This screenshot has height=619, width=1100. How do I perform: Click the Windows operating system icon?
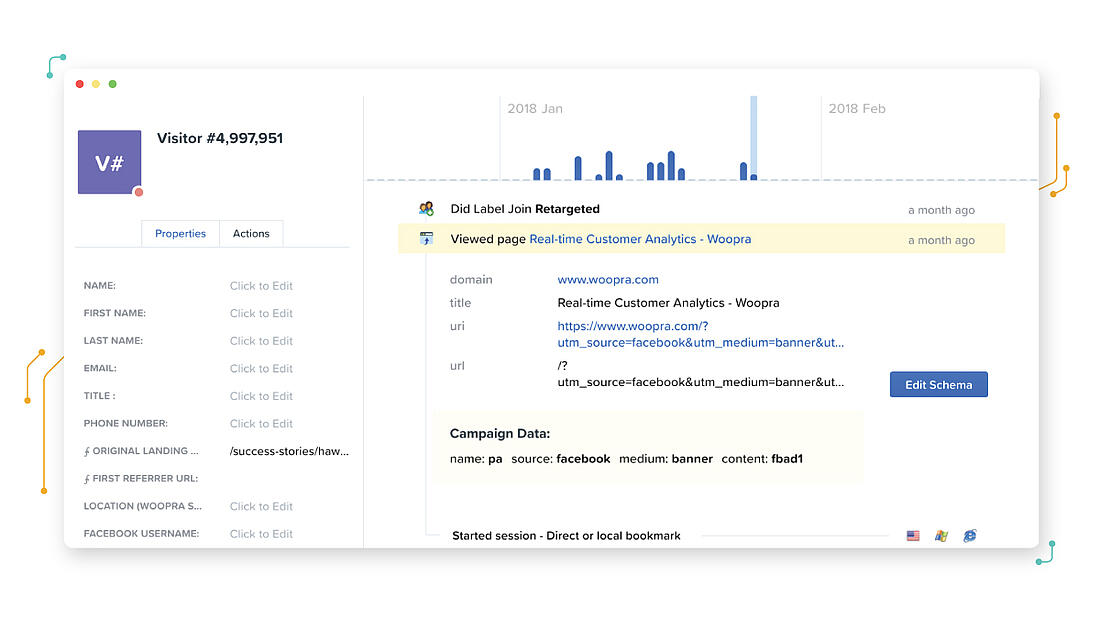(x=941, y=535)
